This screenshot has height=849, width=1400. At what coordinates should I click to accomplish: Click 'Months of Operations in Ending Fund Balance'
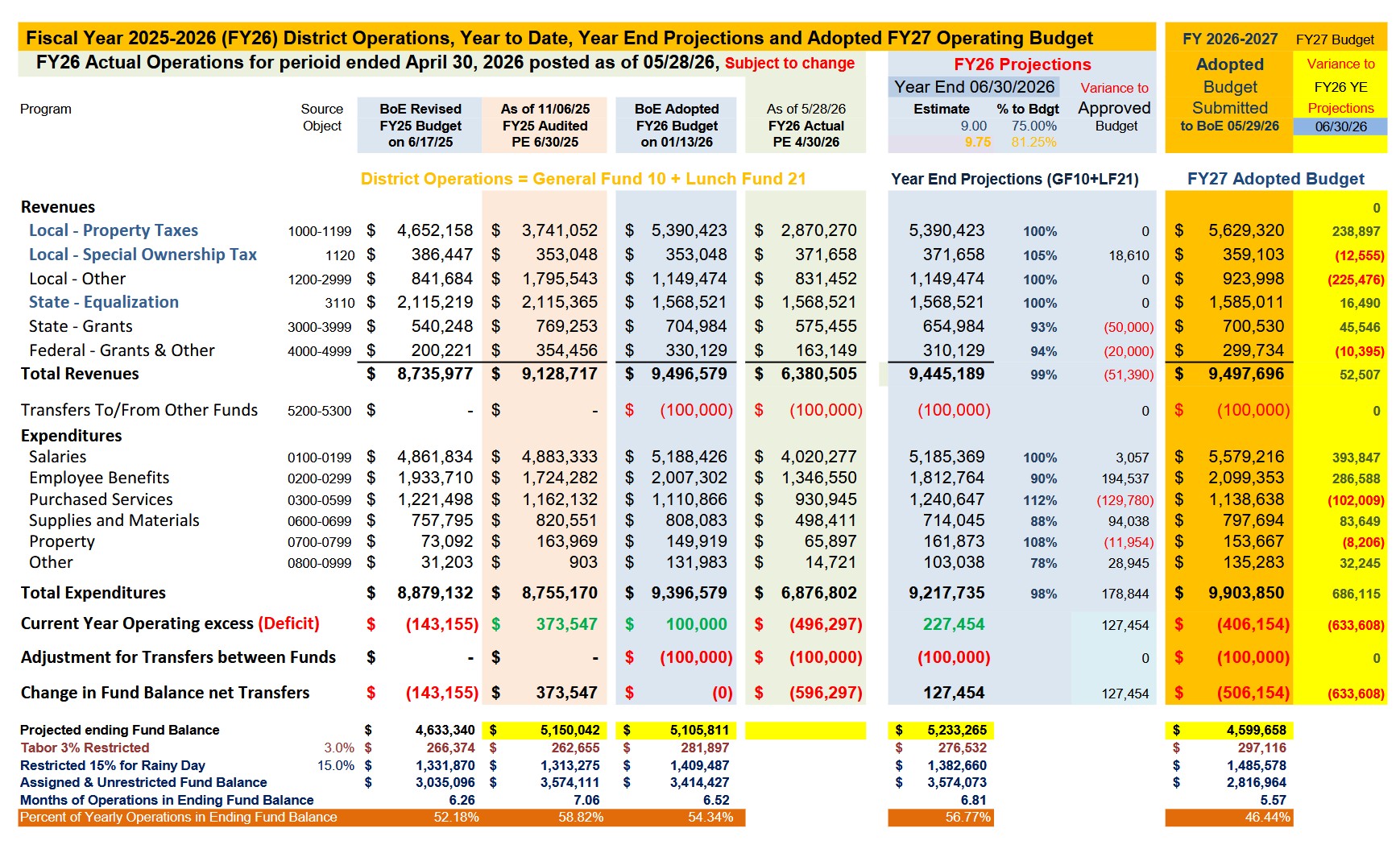click(x=167, y=800)
